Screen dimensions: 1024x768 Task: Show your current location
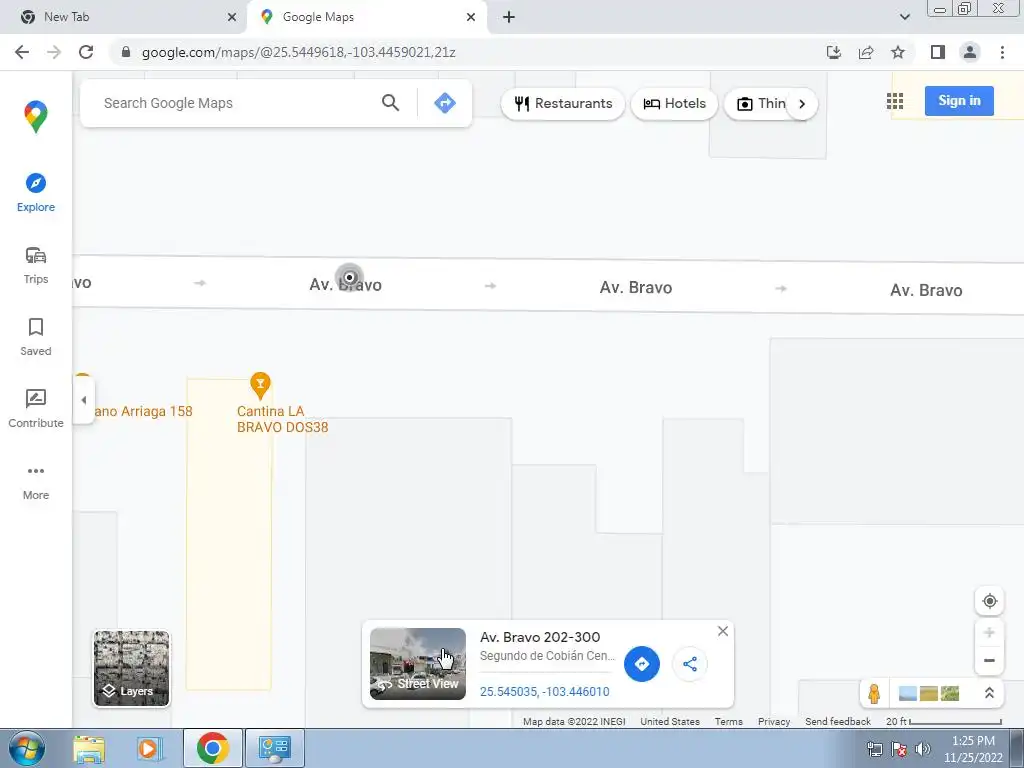point(989,601)
